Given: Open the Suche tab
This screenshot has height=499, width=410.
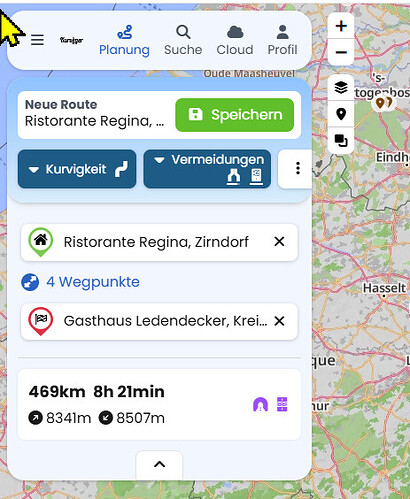Looking at the screenshot, I should [183, 40].
